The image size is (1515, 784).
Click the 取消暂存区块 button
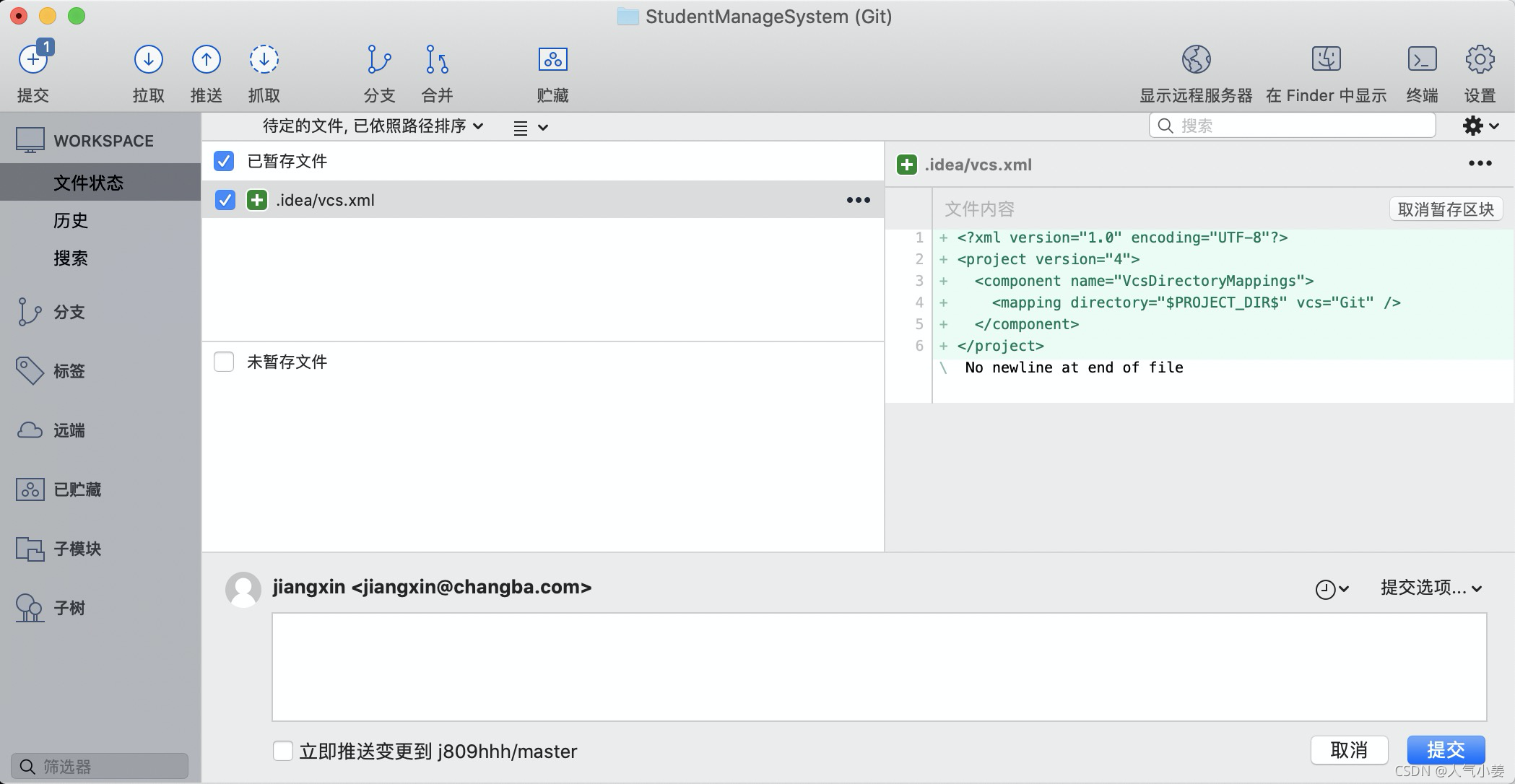(1446, 209)
